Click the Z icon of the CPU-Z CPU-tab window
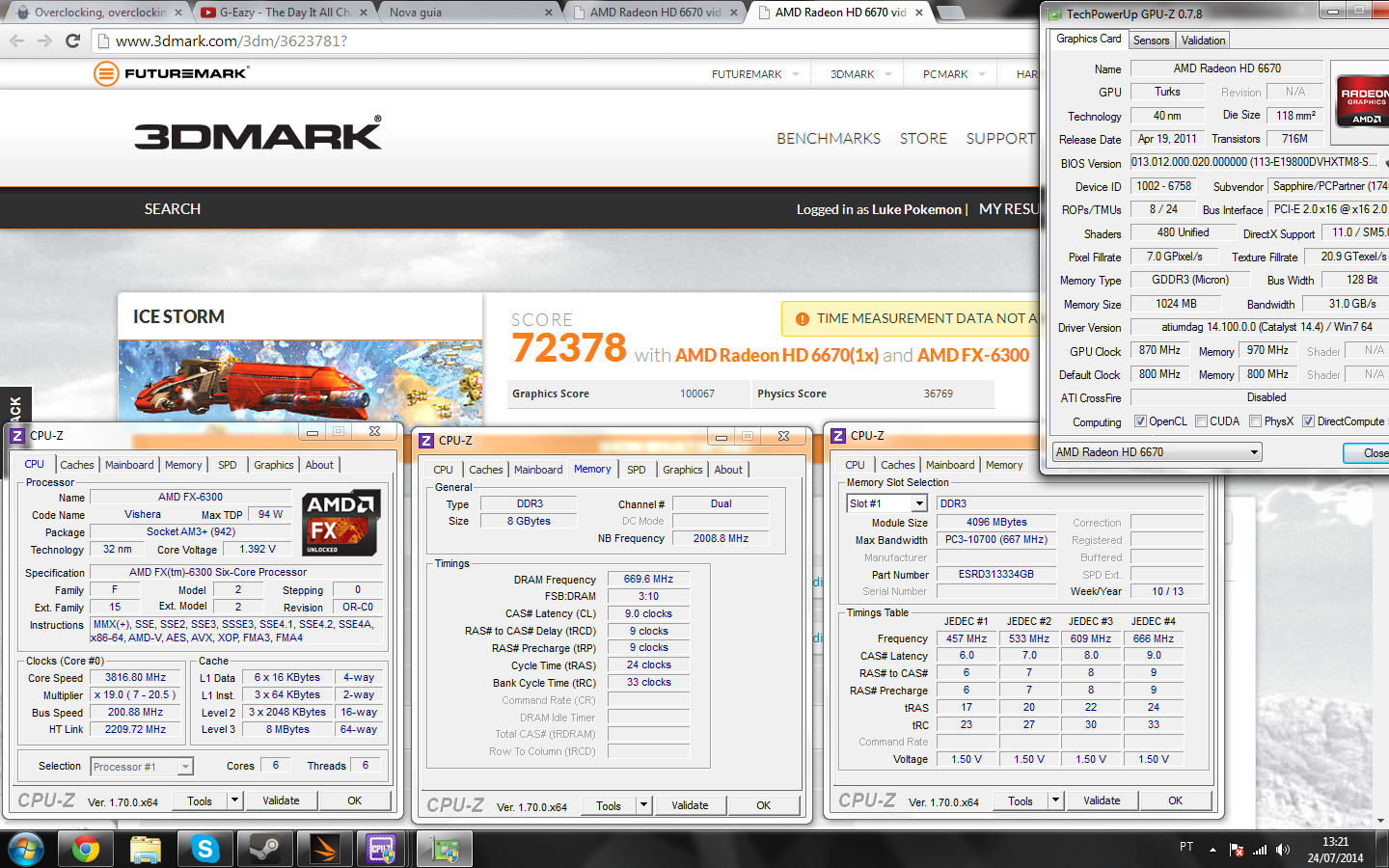This screenshot has height=868, width=1389. (x=17, y=436)
